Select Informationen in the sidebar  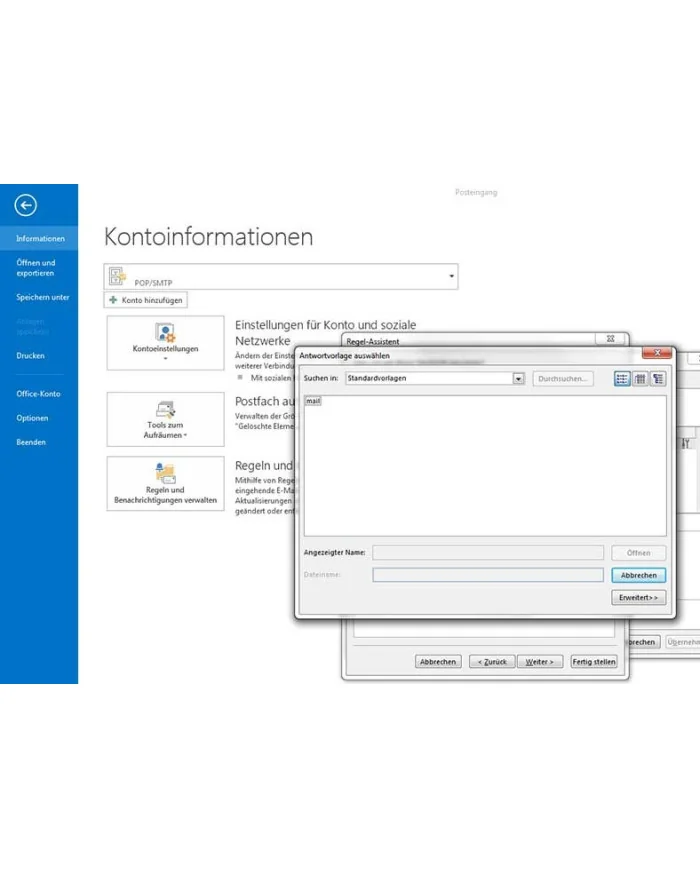39,238
